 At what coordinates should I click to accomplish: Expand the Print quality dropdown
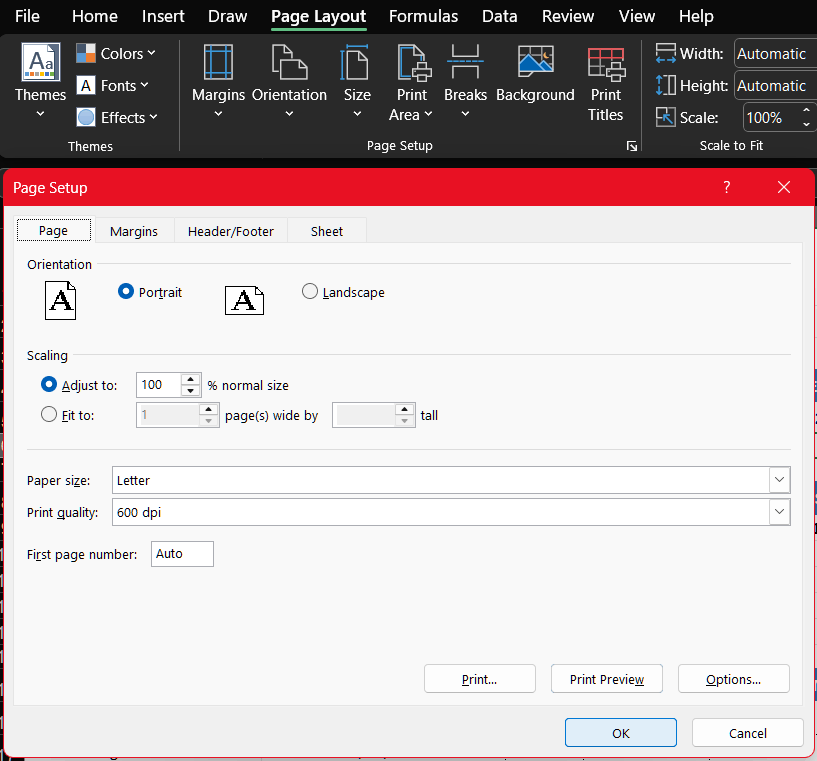point(779,513)
